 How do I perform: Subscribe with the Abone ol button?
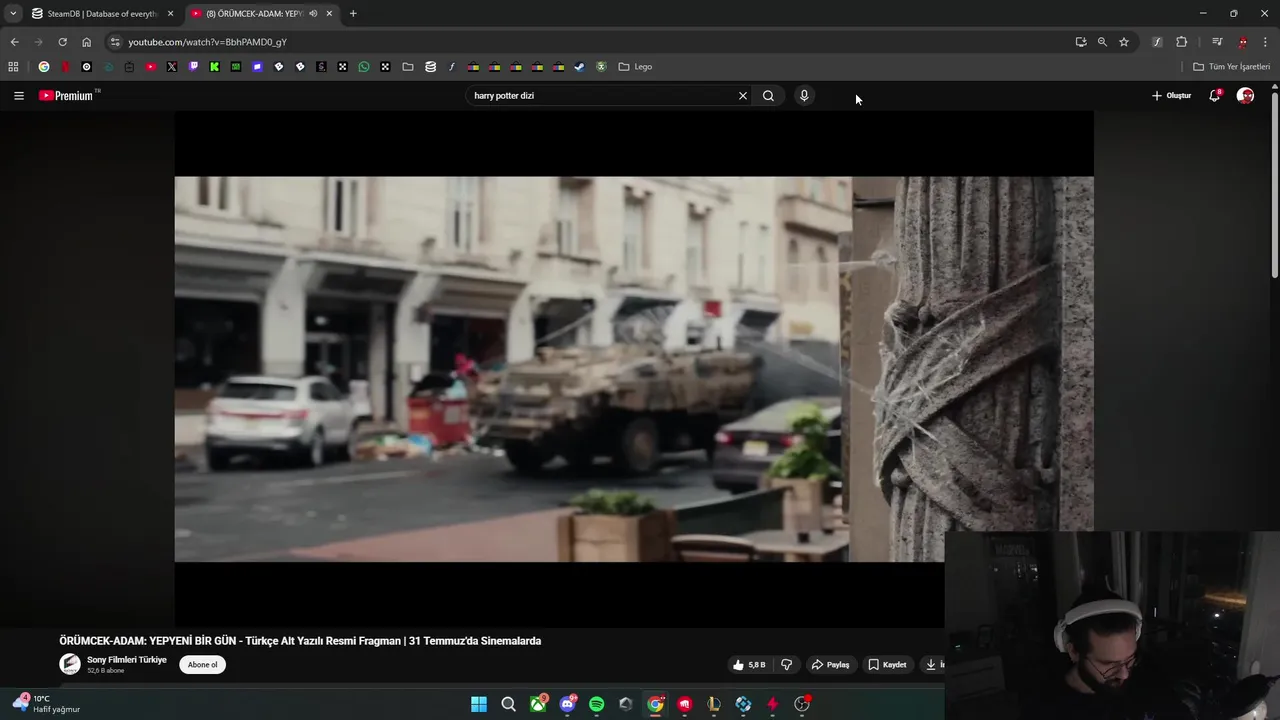203,665
